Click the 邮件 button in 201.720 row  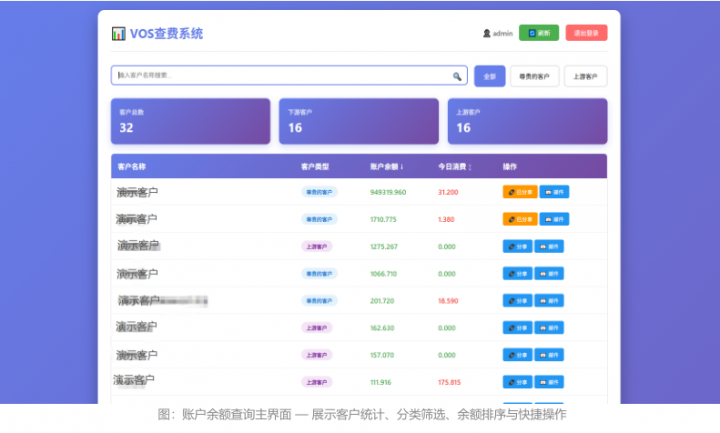pyautogui.click(x=549, y=301)
